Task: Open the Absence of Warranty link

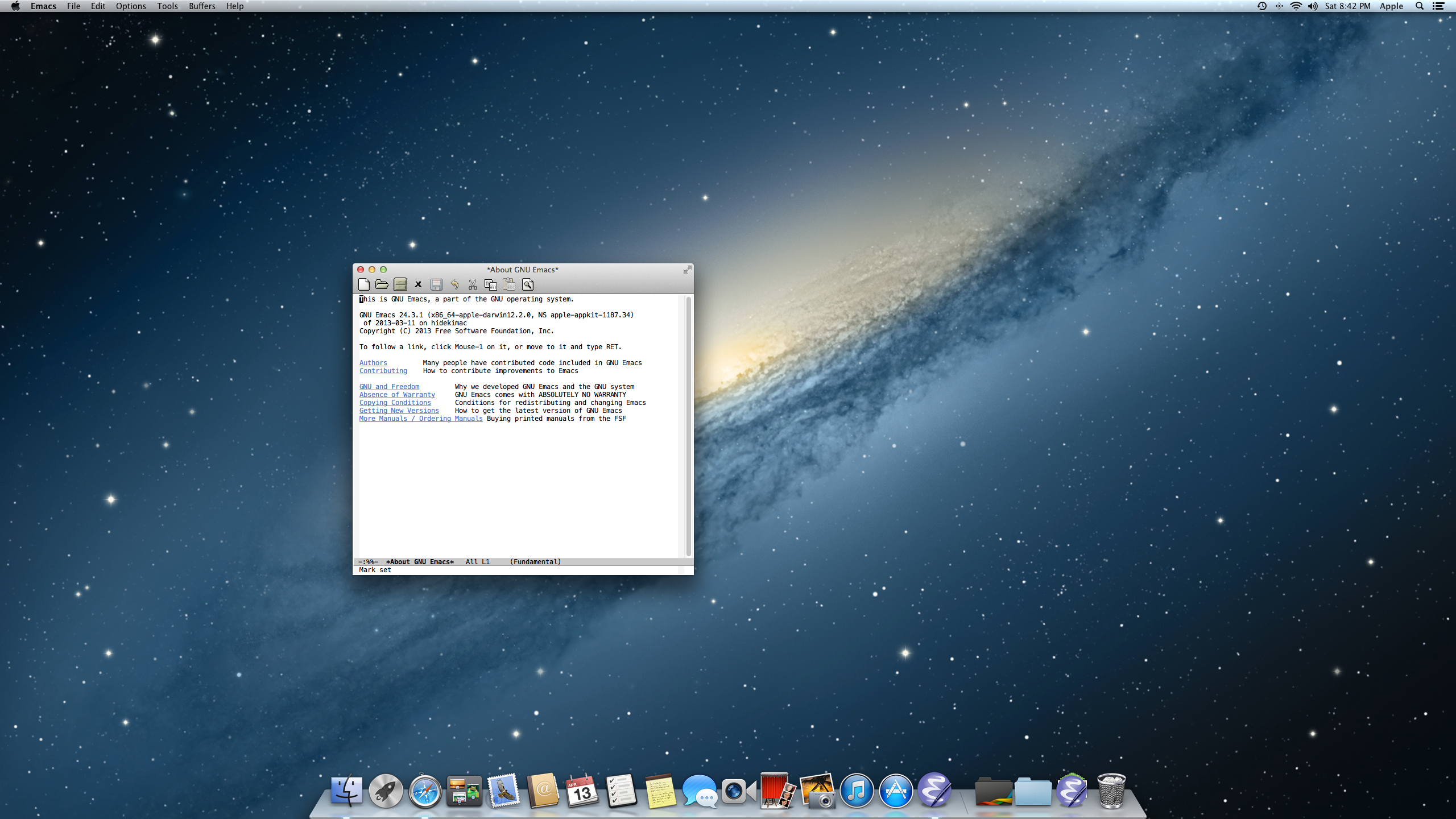Action: [397, 395]
